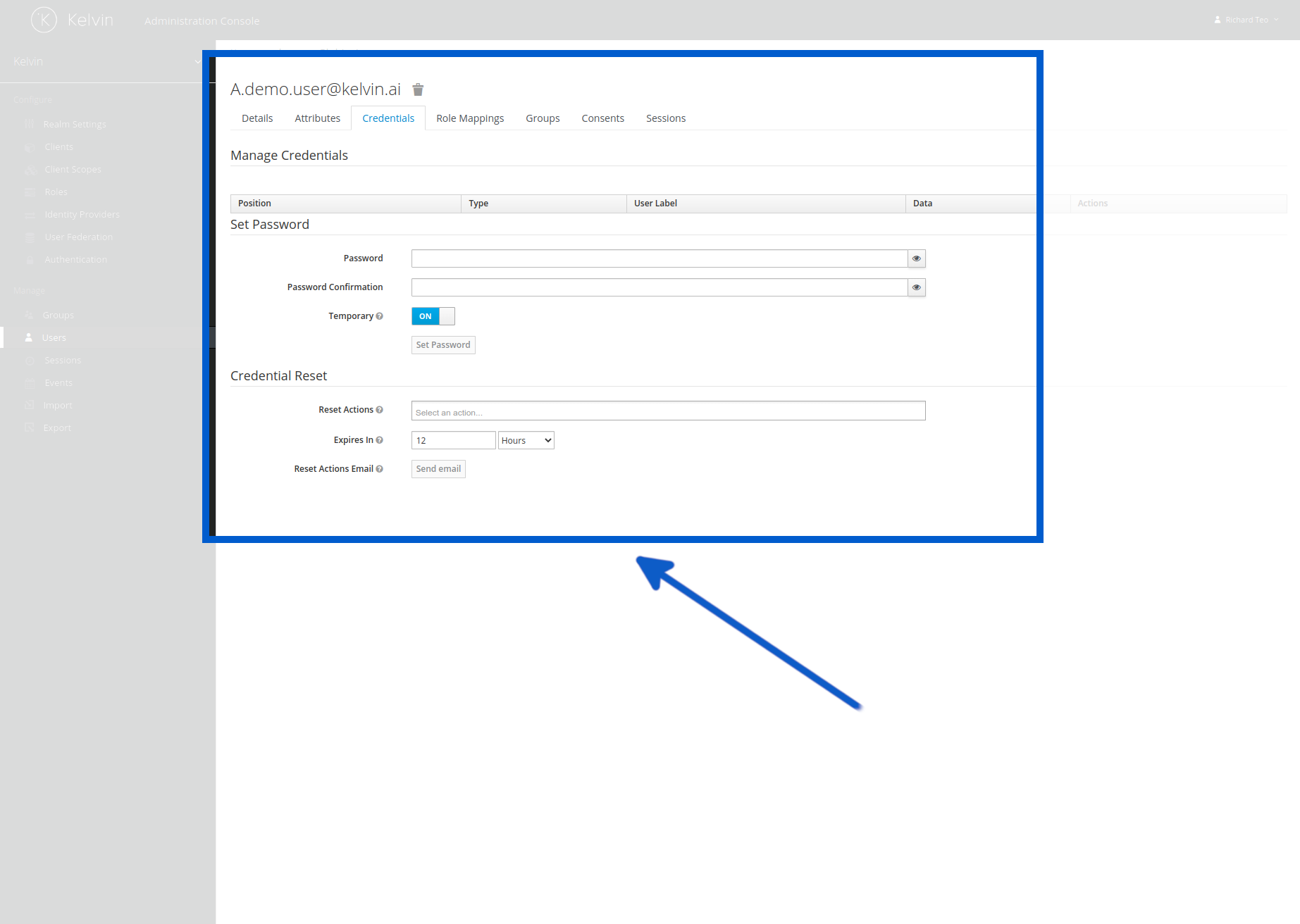
Task: Toggle Temporary password off
Action: tap(432, 316)
